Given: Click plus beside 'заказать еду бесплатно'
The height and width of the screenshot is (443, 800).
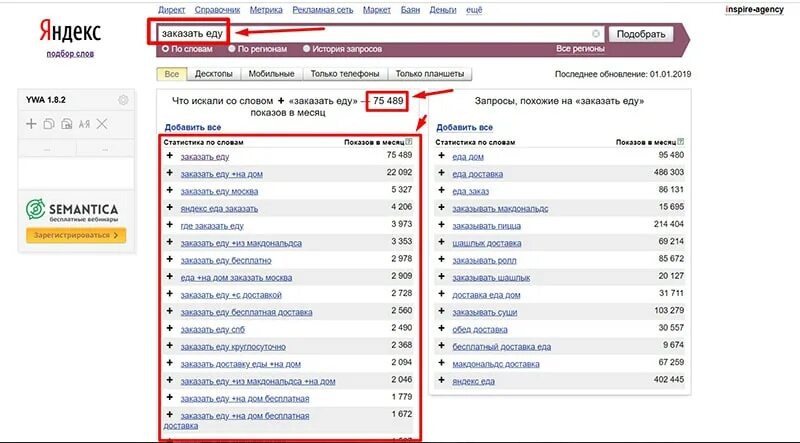Looking at the screenshot, I should [x=170, y=259].
